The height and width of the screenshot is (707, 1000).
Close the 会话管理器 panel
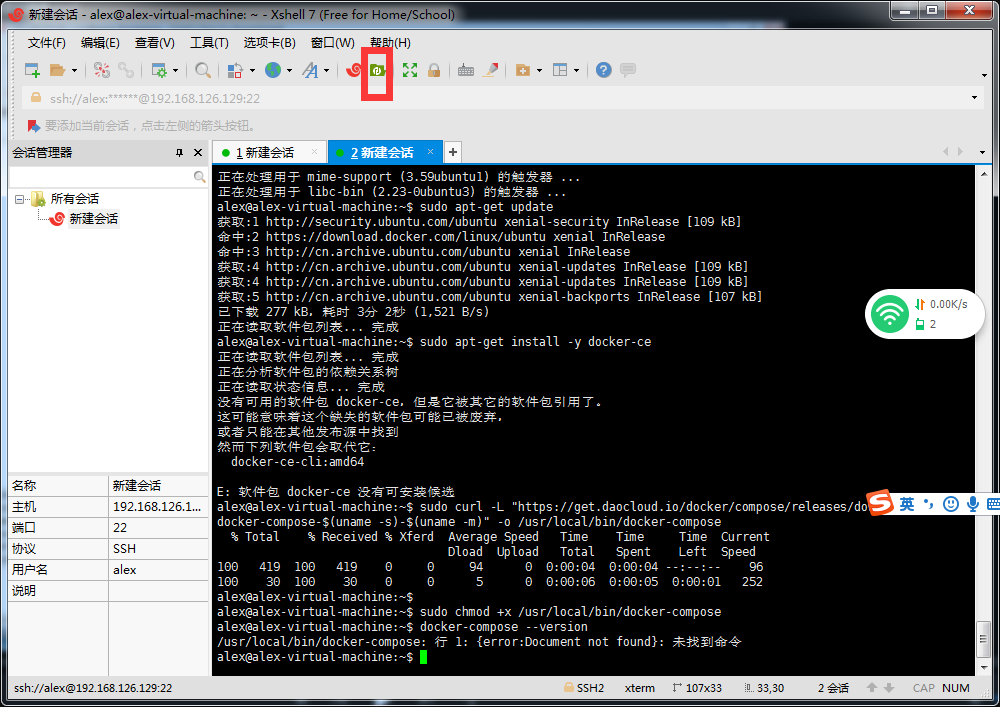coord(198,152)
